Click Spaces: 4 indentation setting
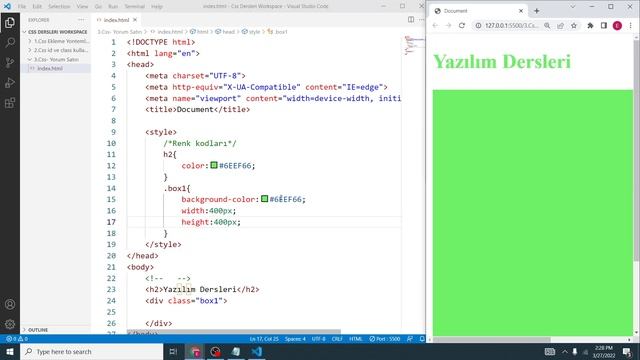 click(295, 339)
